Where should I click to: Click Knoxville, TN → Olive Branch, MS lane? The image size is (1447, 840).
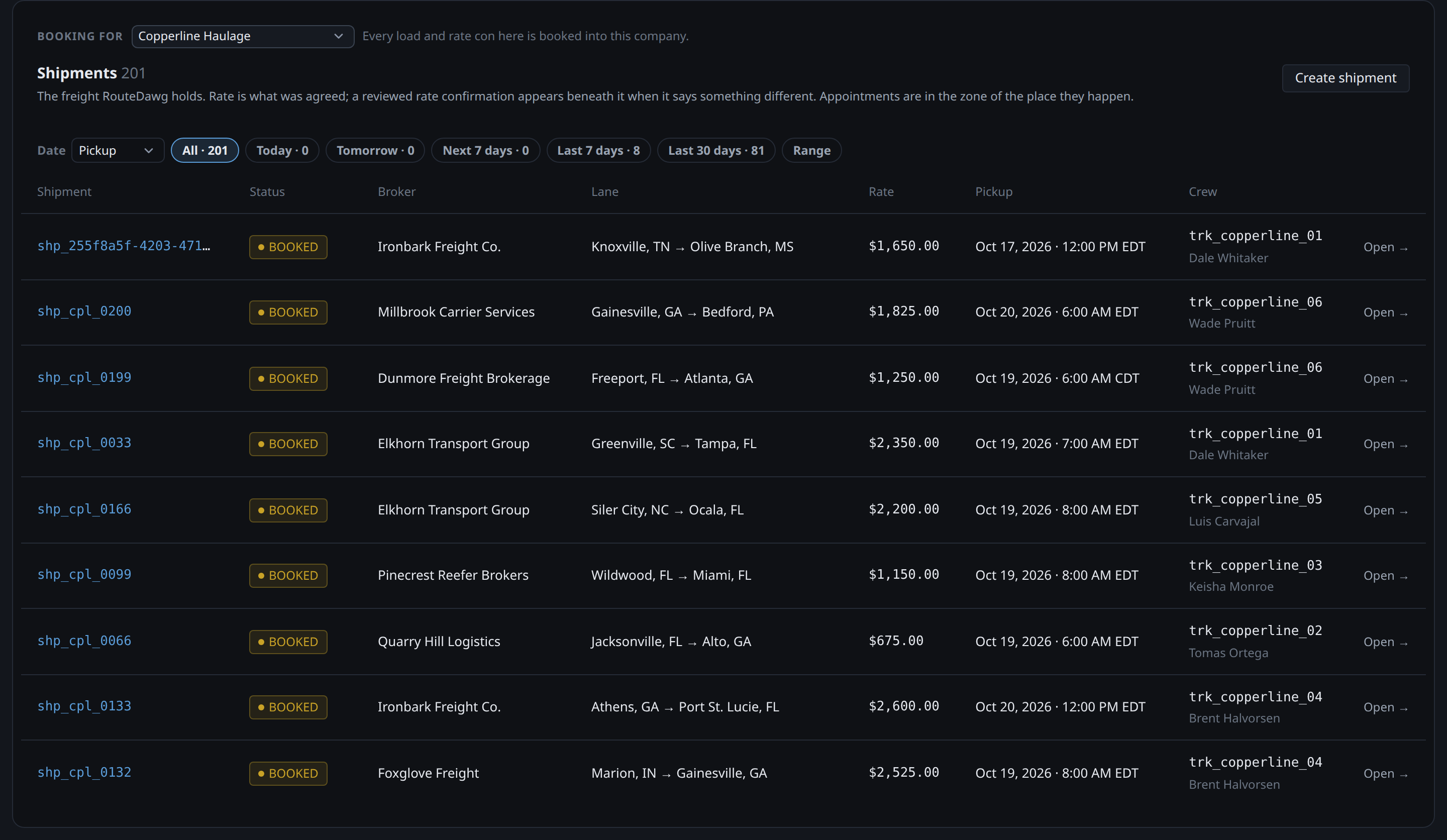[x=692, y=247]
